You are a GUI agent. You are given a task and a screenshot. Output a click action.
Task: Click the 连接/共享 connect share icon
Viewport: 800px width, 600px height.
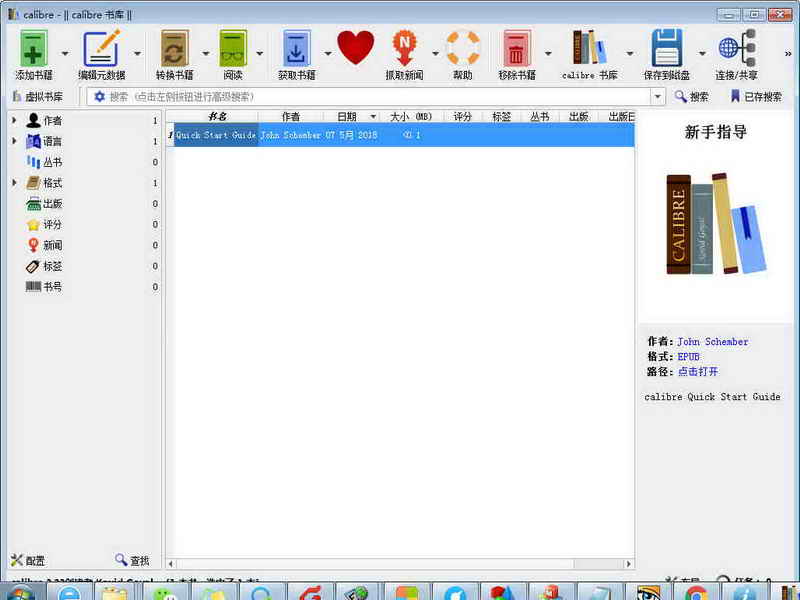[737, 48]
